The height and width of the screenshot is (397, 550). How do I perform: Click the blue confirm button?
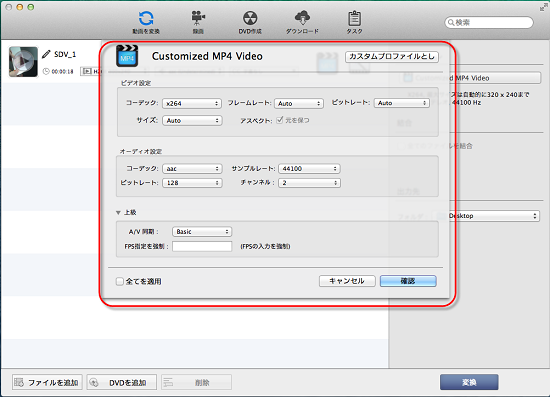pos(408,281)
